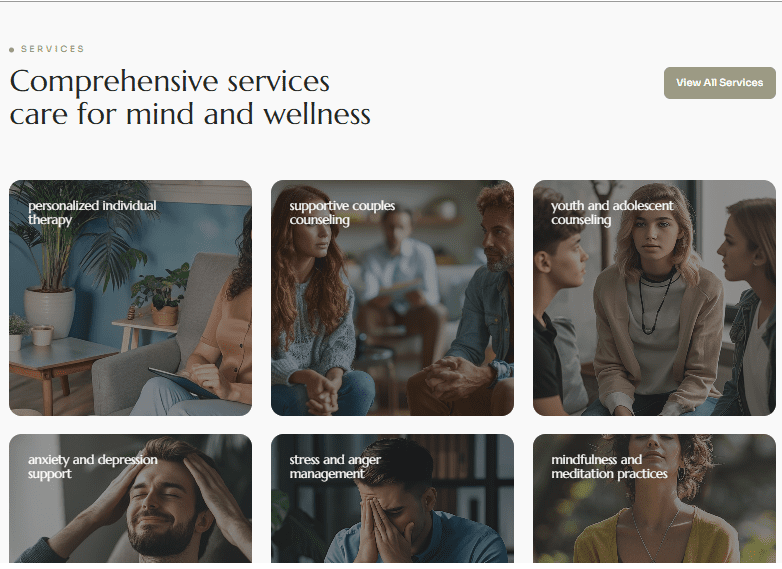Click the potted palm in the therapy photo
The image size is (782, 569).
[55, 259]
